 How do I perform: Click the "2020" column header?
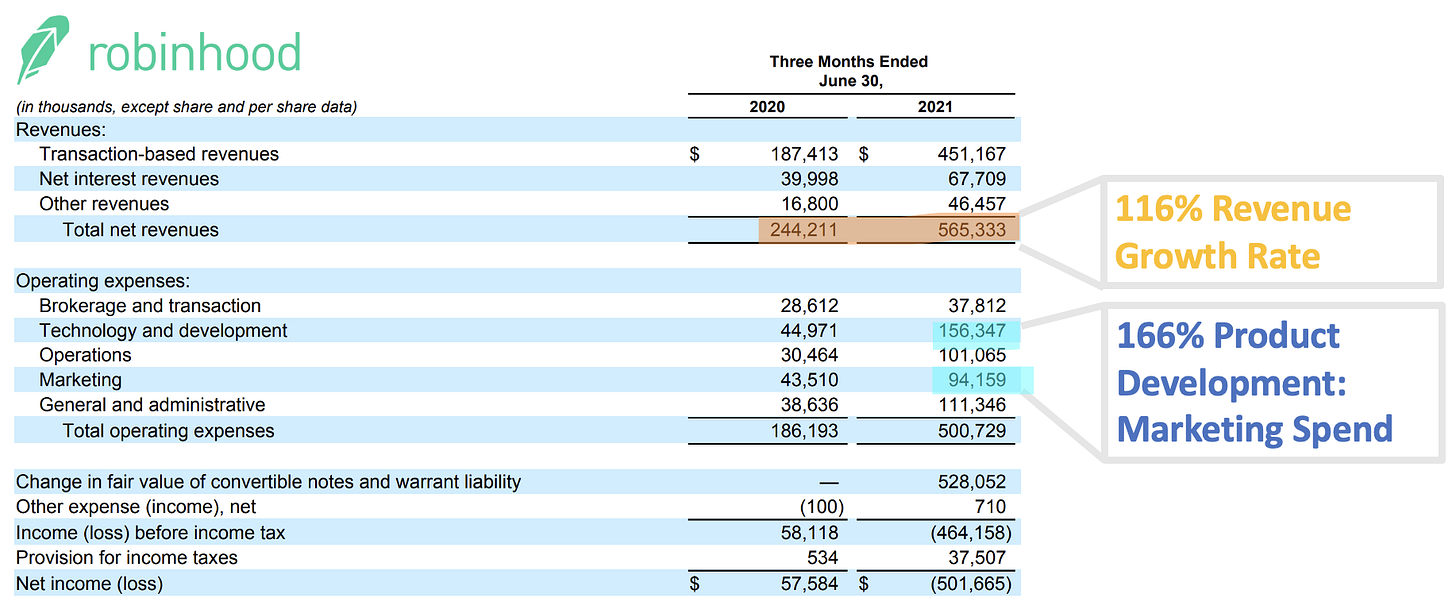tap(767, 106)
